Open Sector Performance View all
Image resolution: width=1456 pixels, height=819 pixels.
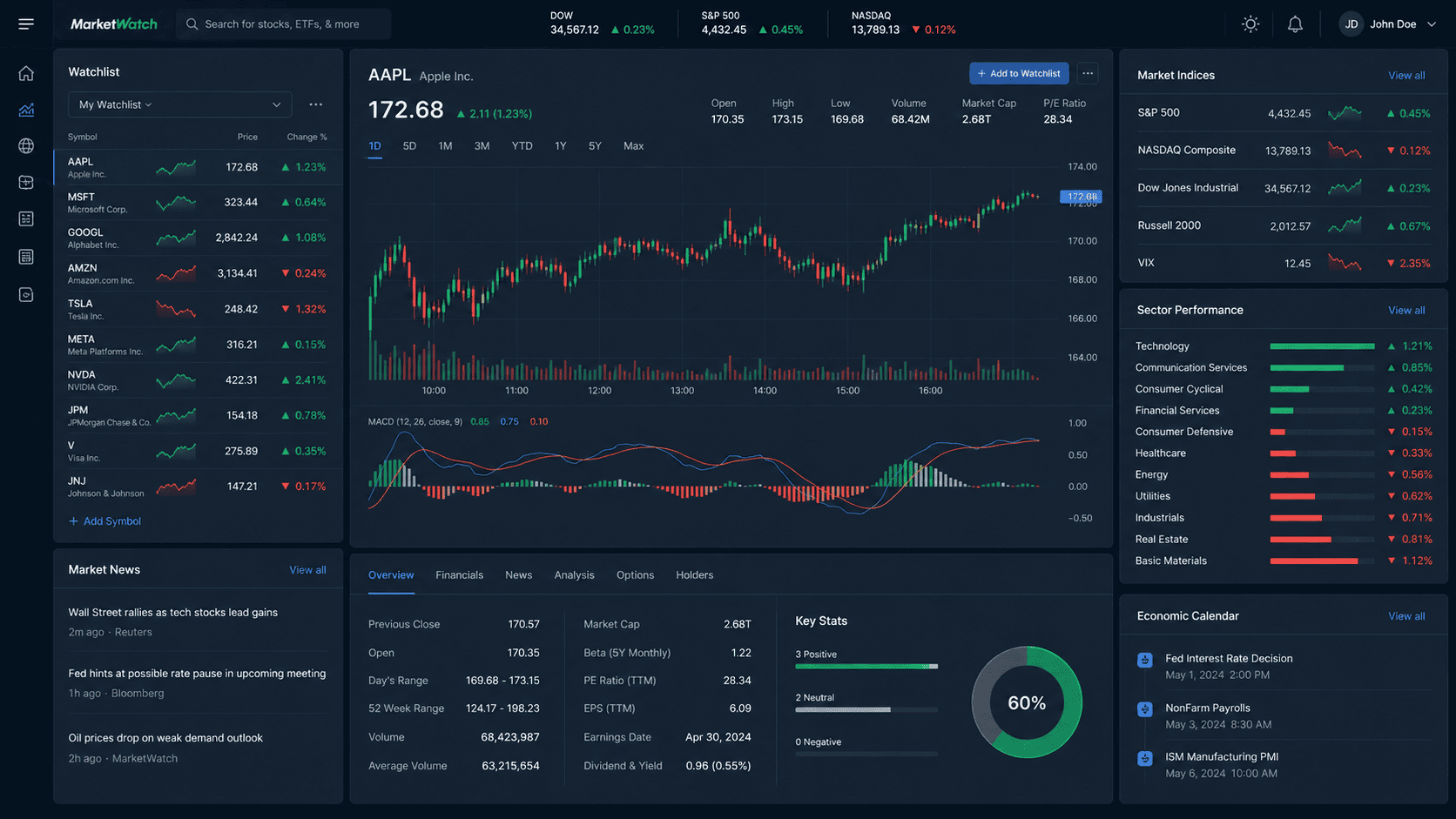pyautogui.click(x=1406, y=311)
